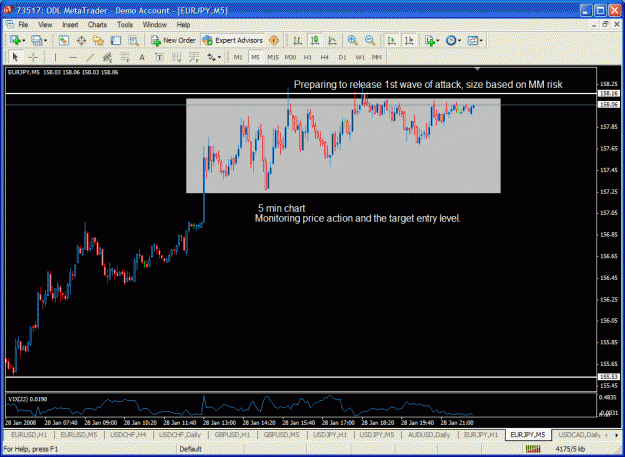625x457 pixels.
Task: Open the Data Window crosshair icon
Action: tap(81, 40)
